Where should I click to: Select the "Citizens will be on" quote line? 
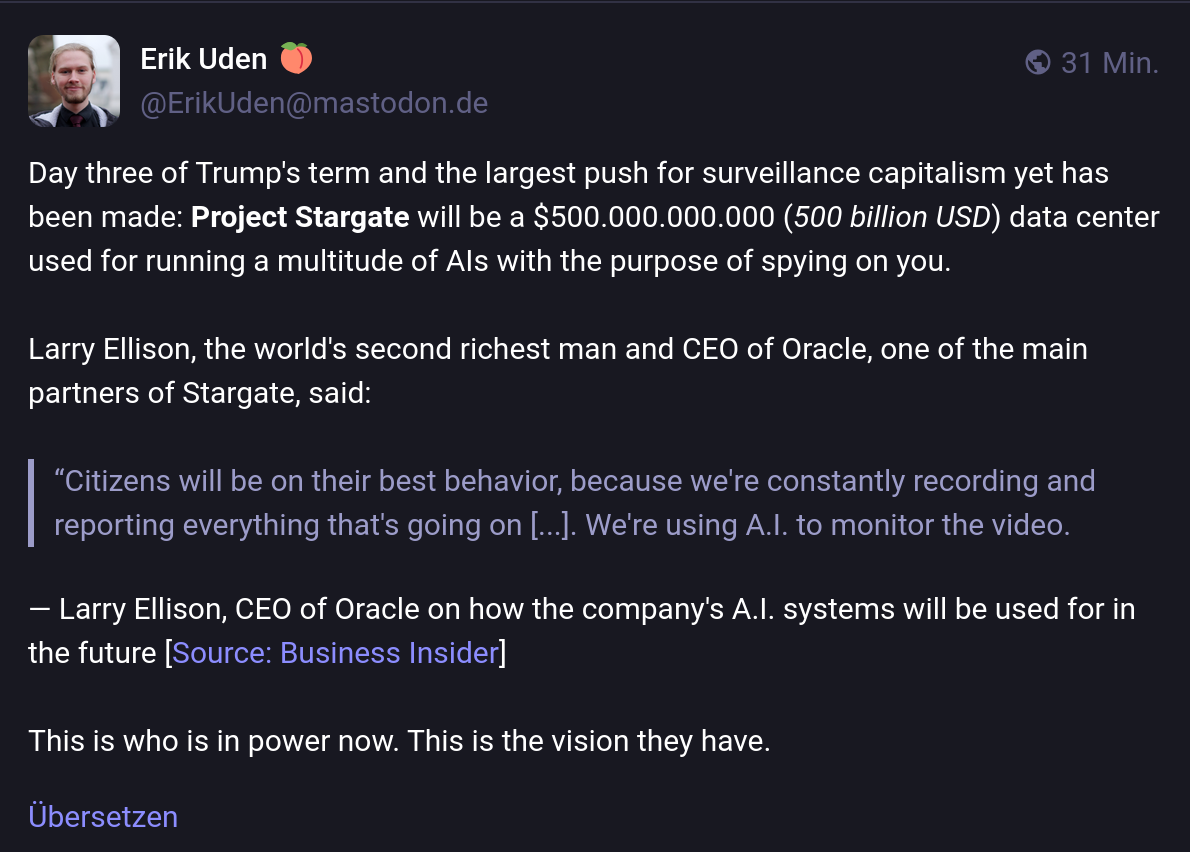(575, 482)
